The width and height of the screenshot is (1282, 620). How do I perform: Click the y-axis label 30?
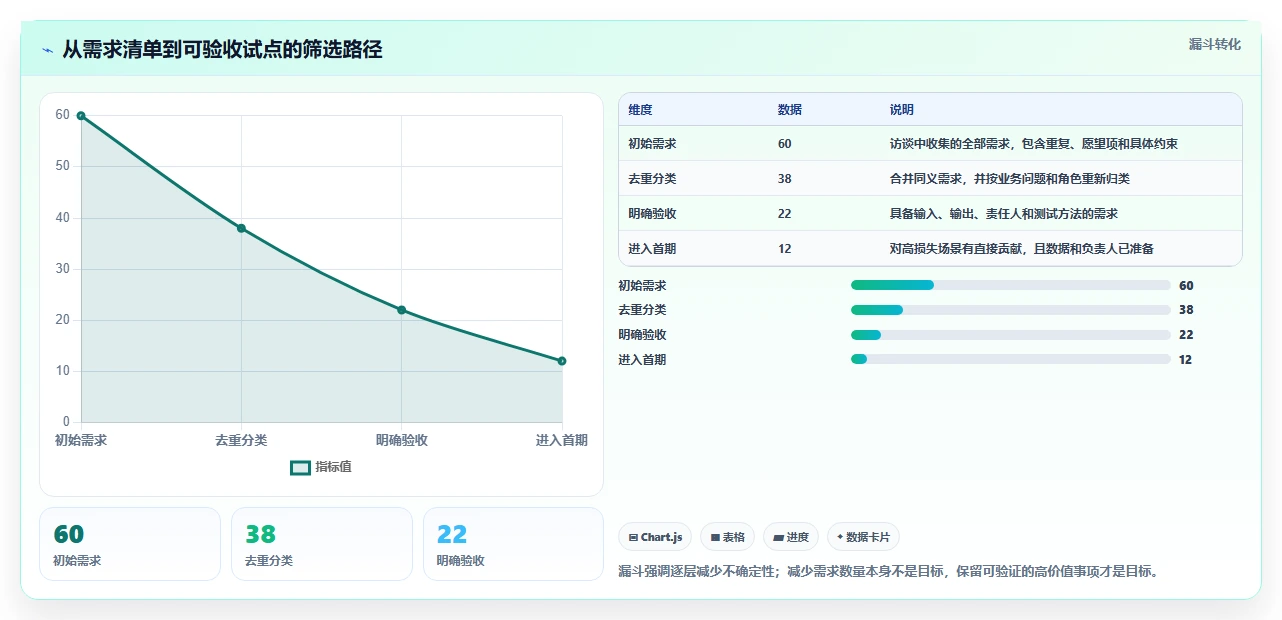pyautogui.click(x=63, y=269)
